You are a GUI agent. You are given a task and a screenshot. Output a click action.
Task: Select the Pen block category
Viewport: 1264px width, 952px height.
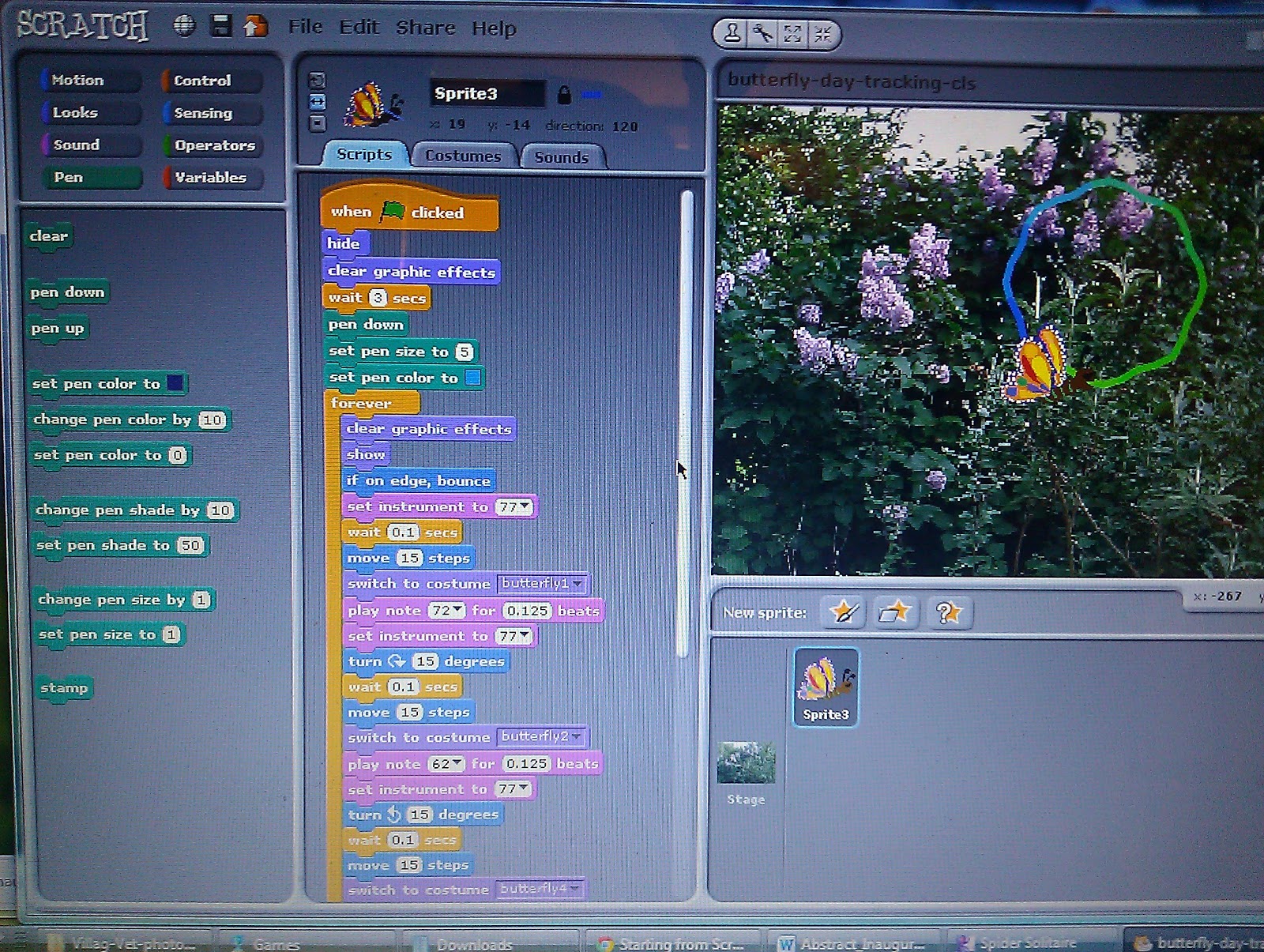[x=92, y=177]
